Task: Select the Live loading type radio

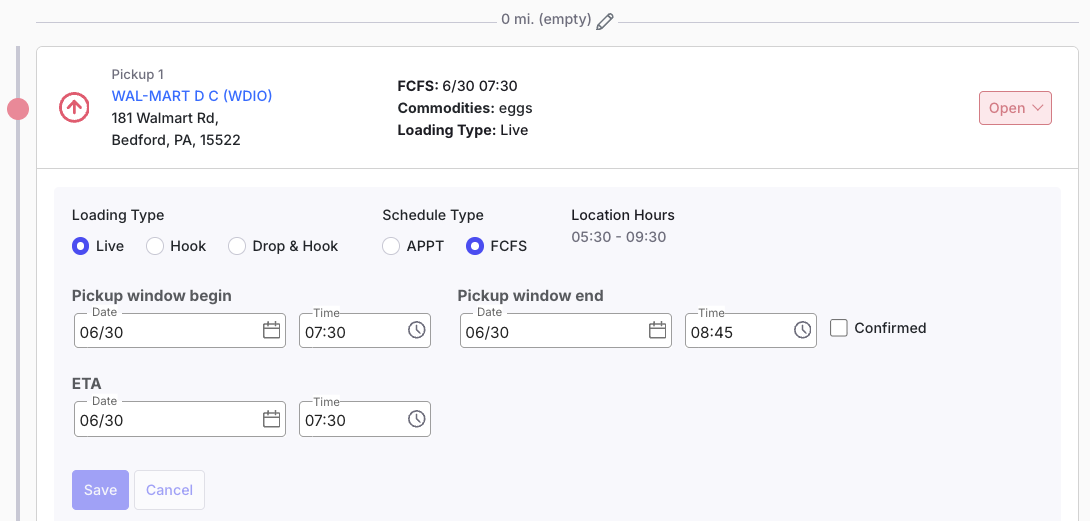Action: pyautogui.click(x=81, y=246)
